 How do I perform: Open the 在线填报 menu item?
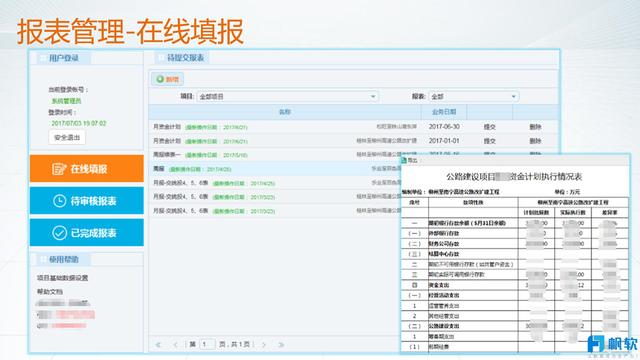tap(87, 169)
